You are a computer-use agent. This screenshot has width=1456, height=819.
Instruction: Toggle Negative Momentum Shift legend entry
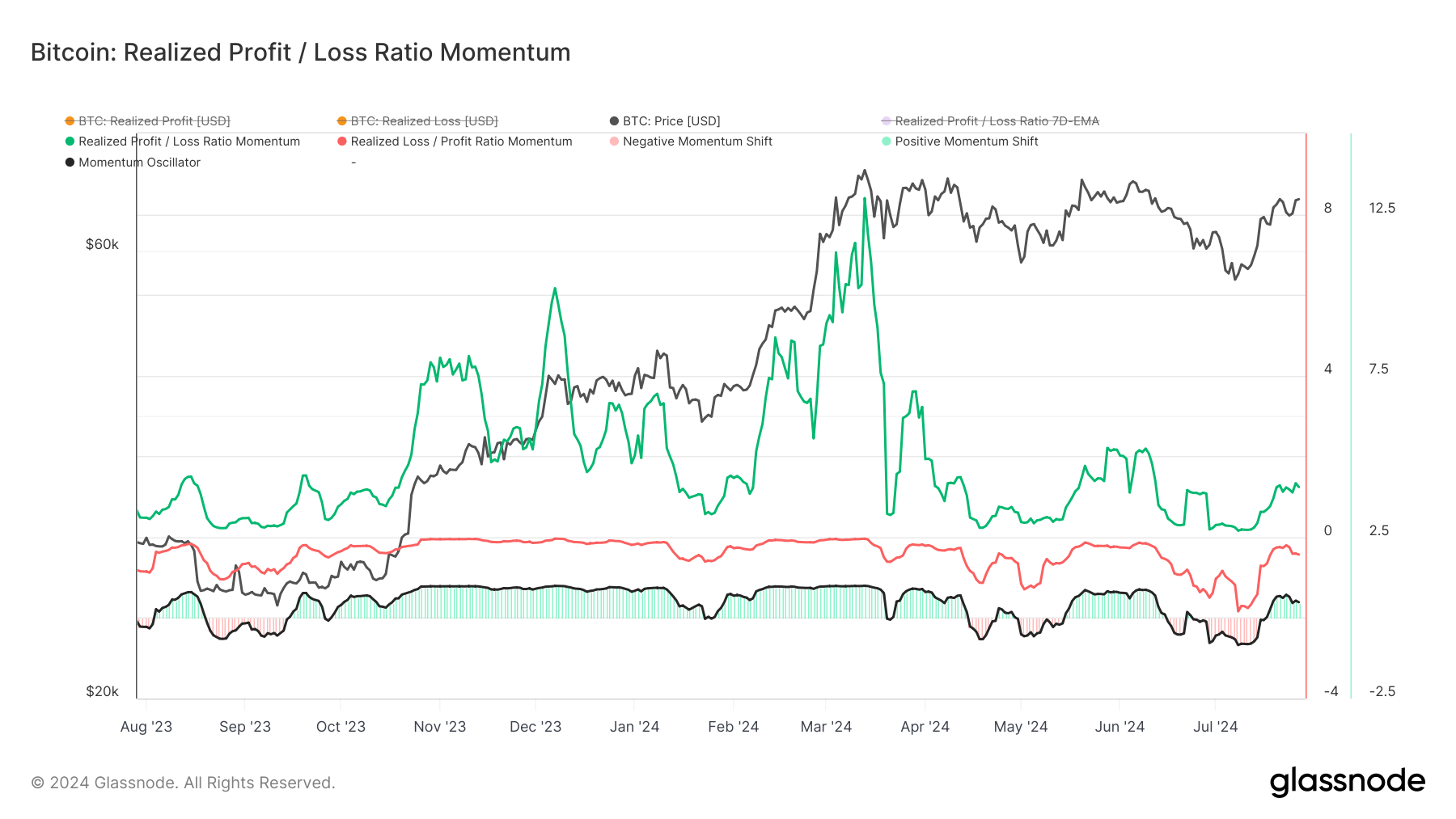(x=691, y=141)
